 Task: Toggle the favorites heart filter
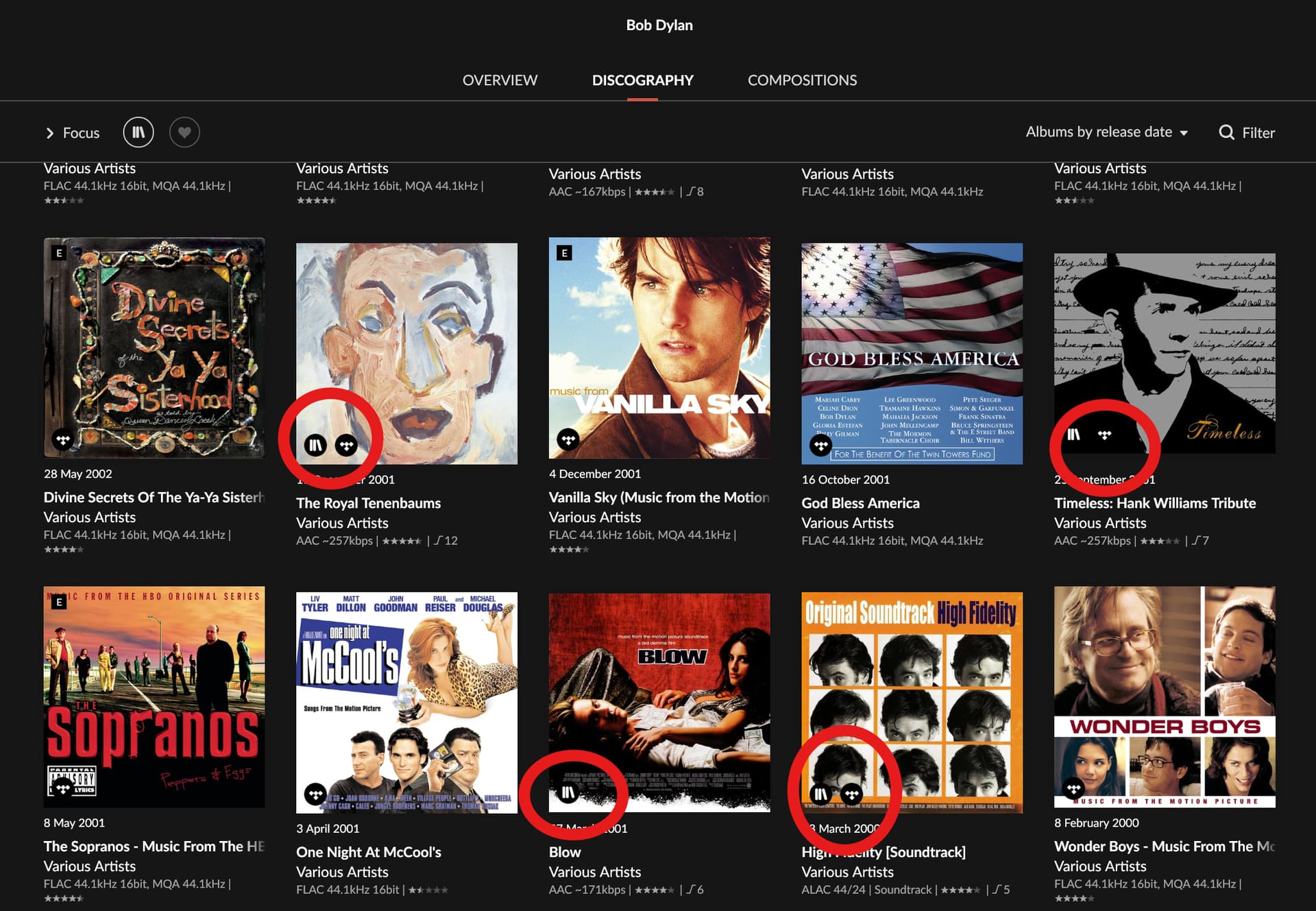(x=184, y=132)
